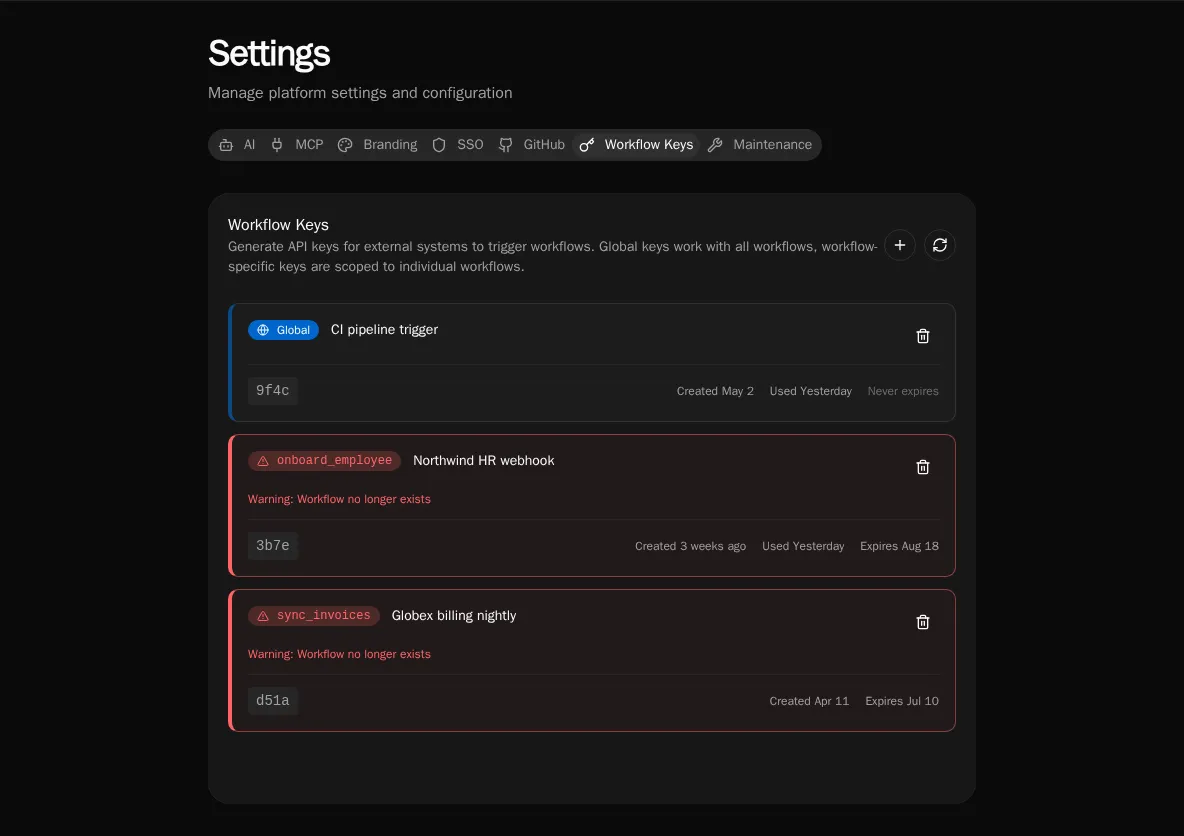The height and width of the screenshot is (836, 1184).
Task: Click the key icon beside Workflow Keys
Action: point(587,145)
